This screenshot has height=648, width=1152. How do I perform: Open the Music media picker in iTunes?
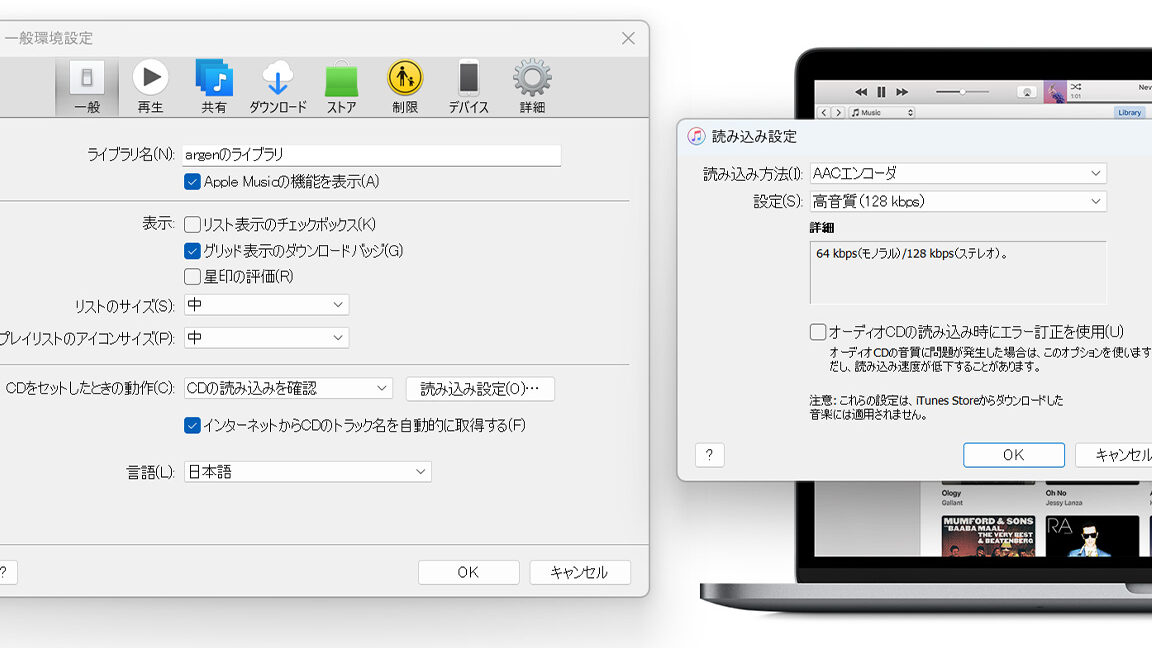click(882, 112)
